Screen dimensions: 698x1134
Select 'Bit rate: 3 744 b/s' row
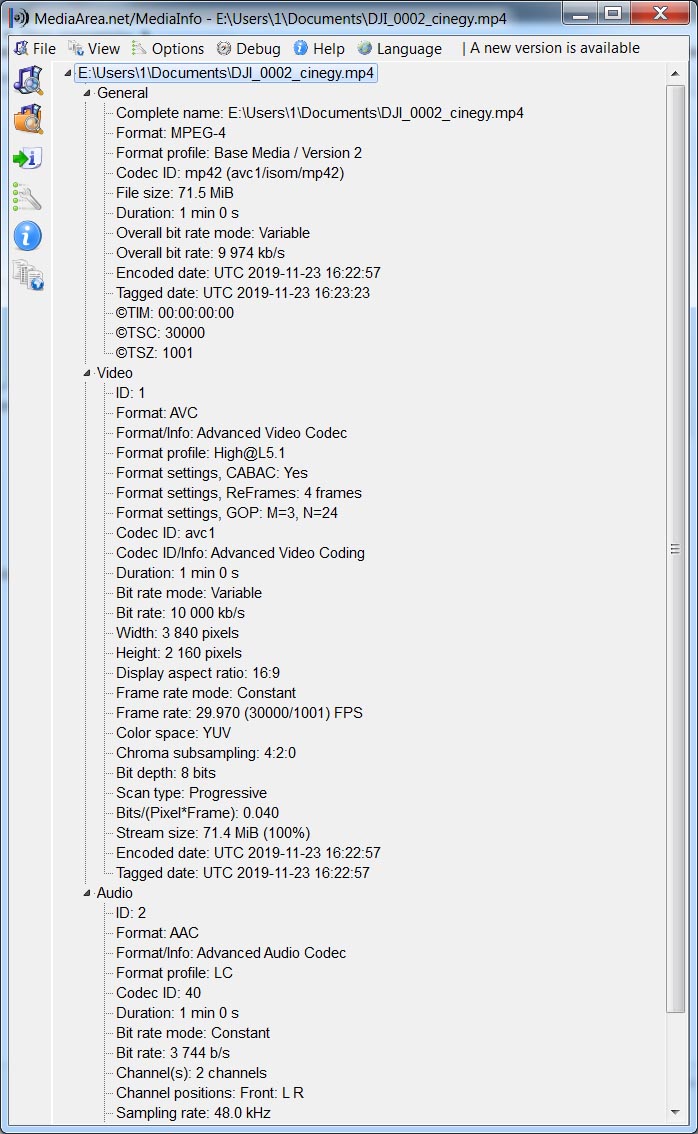pos(173,1054)
